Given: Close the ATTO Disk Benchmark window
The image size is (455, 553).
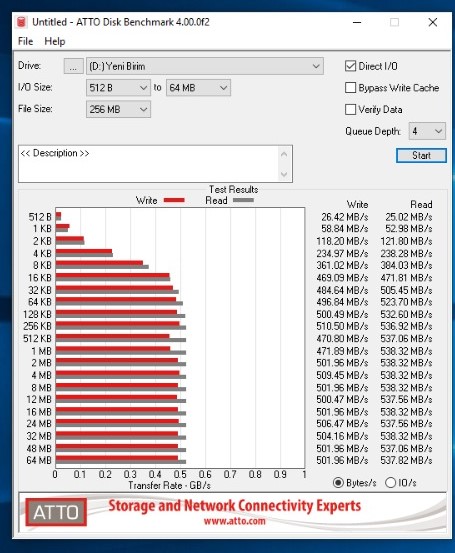Looking at the screenshot, I should (x=433, y=22).
